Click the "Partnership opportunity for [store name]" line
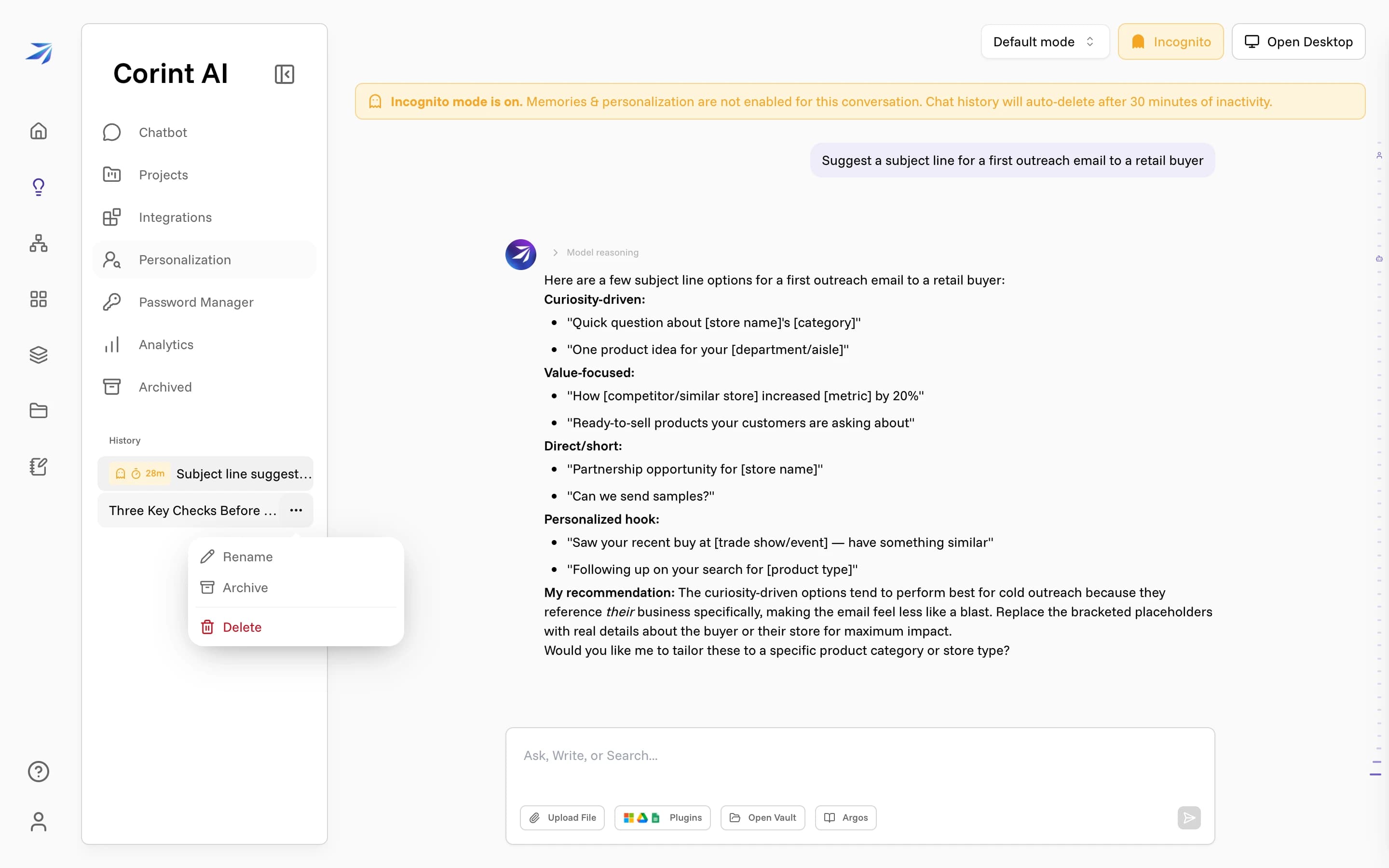The width and height of the screenshot is (1389, 868). click(694, 469)
